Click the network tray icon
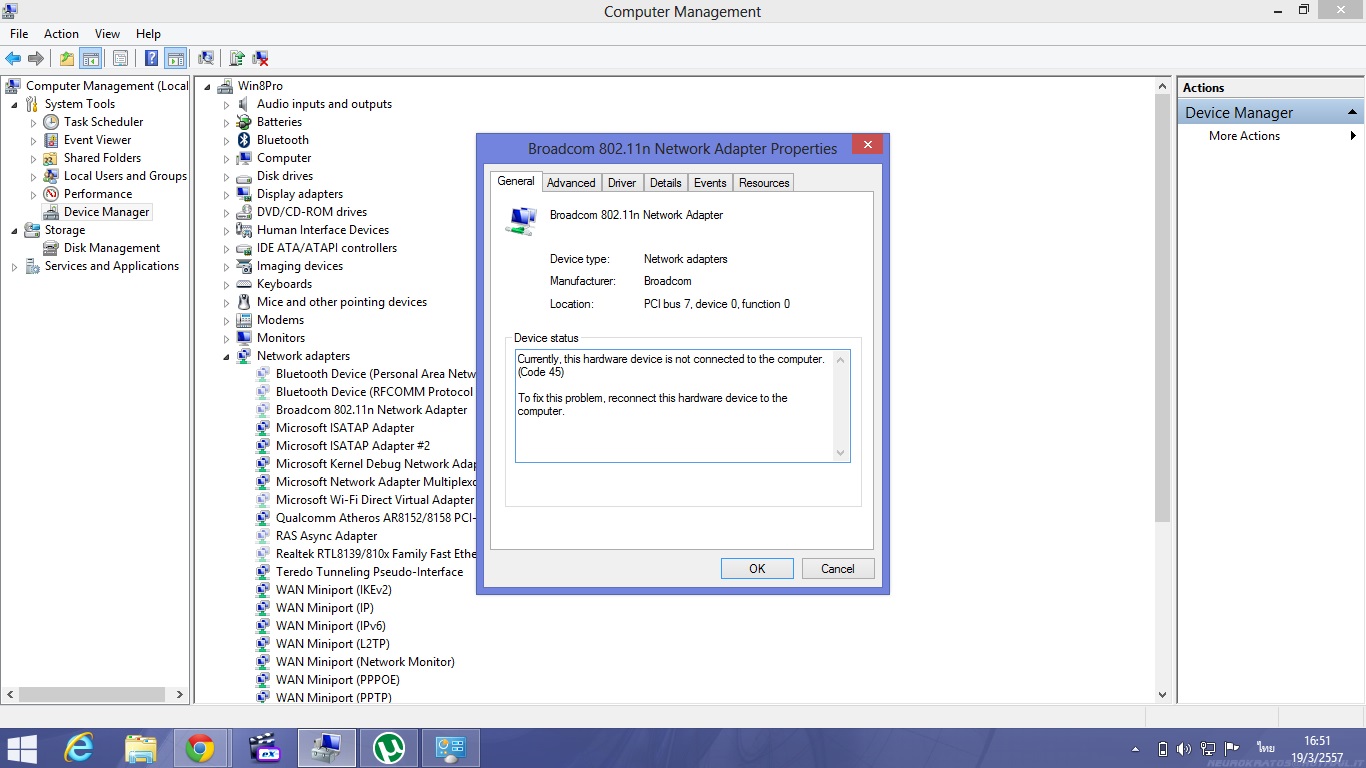The width and height of the screenshot is (1366, 768). tap(1208, 748)
